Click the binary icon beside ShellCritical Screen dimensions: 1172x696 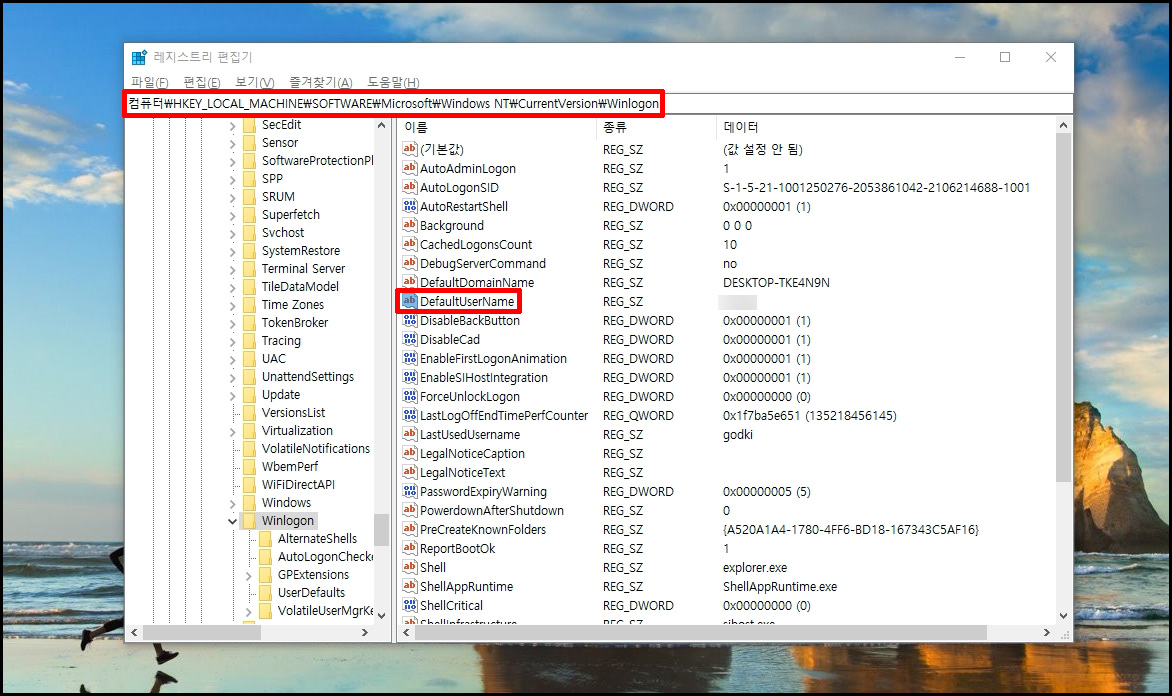pos(410,605)
